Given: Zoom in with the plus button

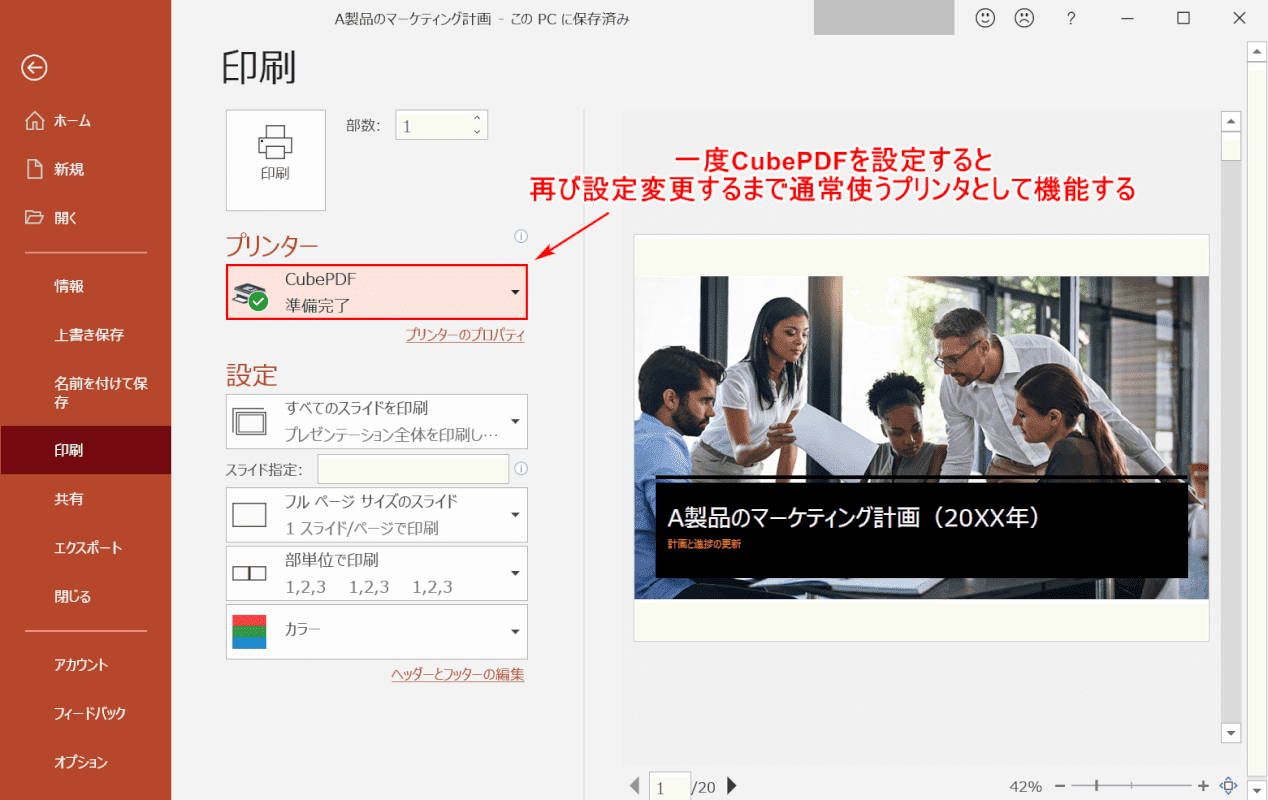Looking at the screenshot, I should pyautogui.click(x=1203, y=786).
